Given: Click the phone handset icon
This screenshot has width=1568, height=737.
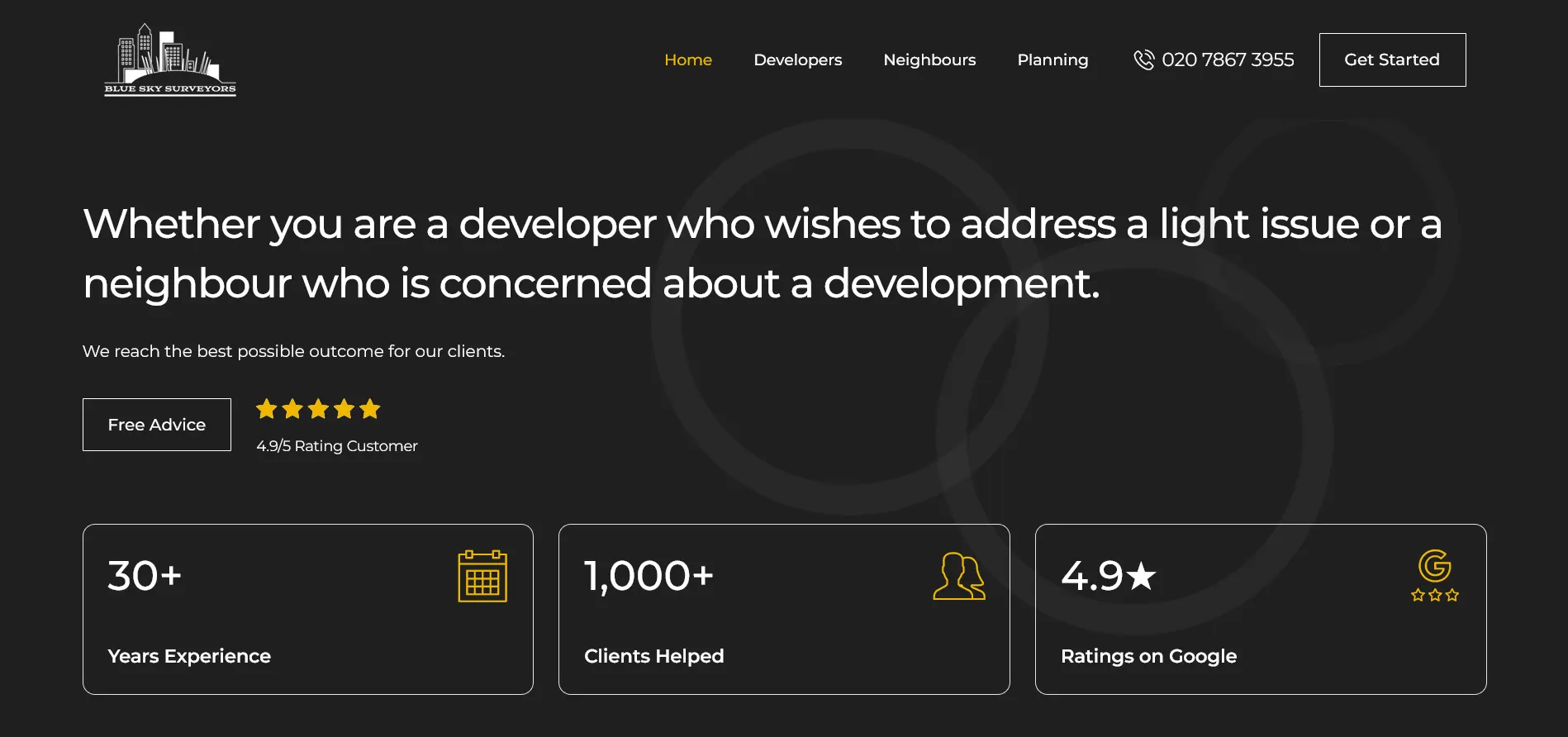Looking at the screenshot, I should (x=1143, y=59).
